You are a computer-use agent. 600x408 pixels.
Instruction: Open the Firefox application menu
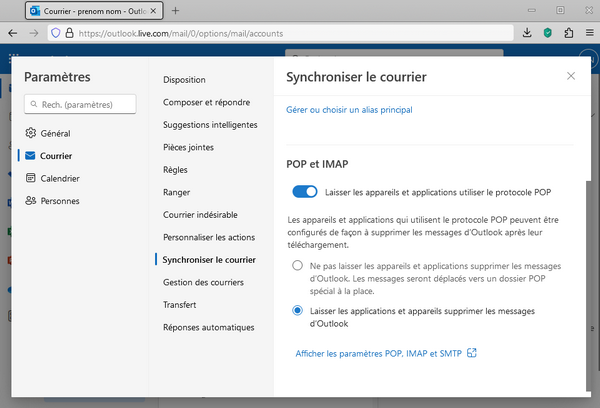coord(589,33)
